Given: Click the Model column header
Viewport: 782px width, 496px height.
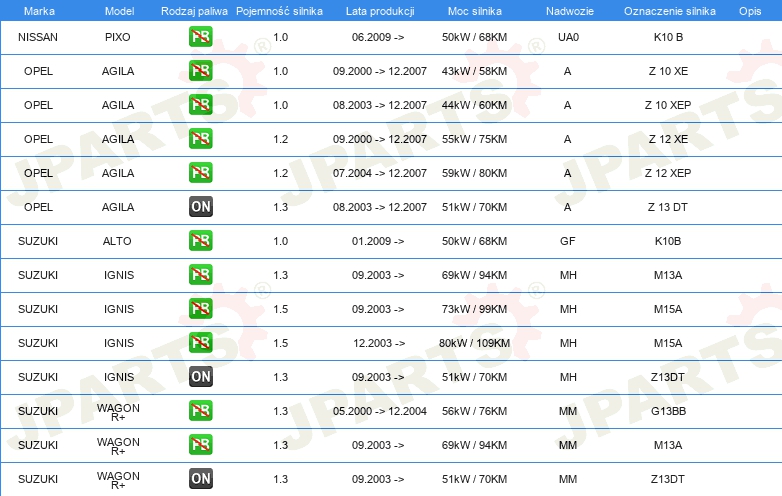Looking at the screenshot, I should tap(119, 11).
